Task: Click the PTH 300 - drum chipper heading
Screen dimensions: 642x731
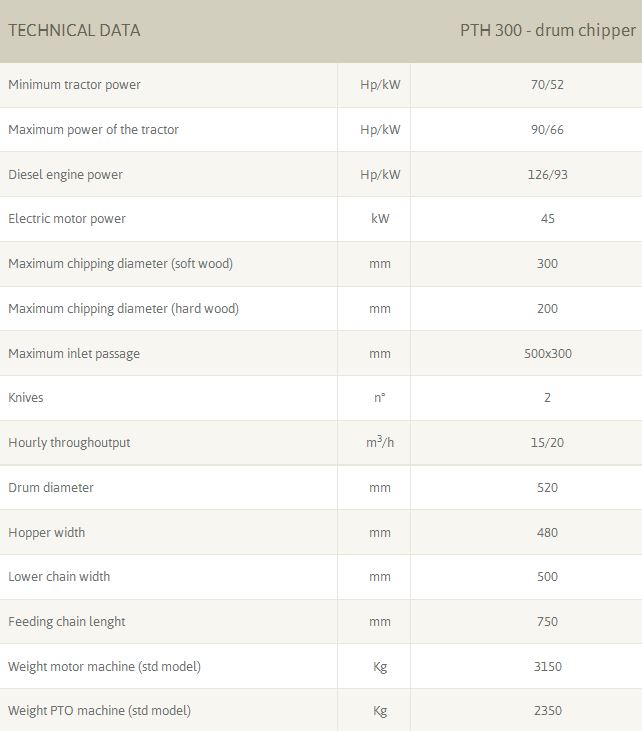Action: (547, 30)
